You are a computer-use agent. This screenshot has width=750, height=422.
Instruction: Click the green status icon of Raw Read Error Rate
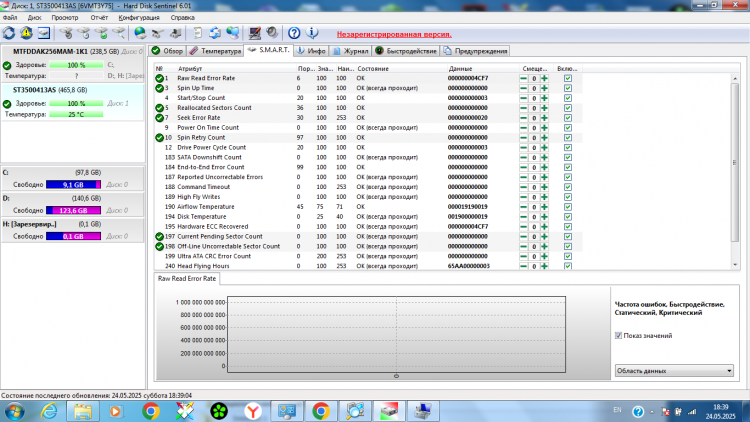[159, 78]
